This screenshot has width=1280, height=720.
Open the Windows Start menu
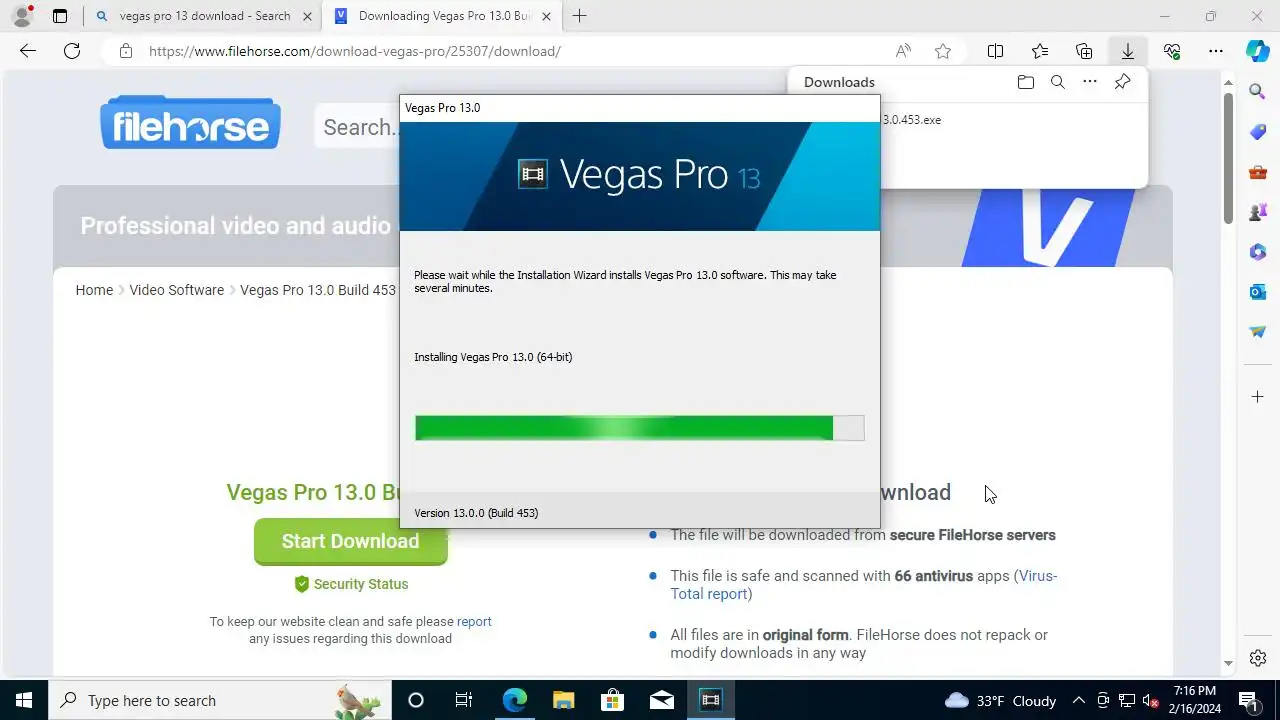coord(24,700)
